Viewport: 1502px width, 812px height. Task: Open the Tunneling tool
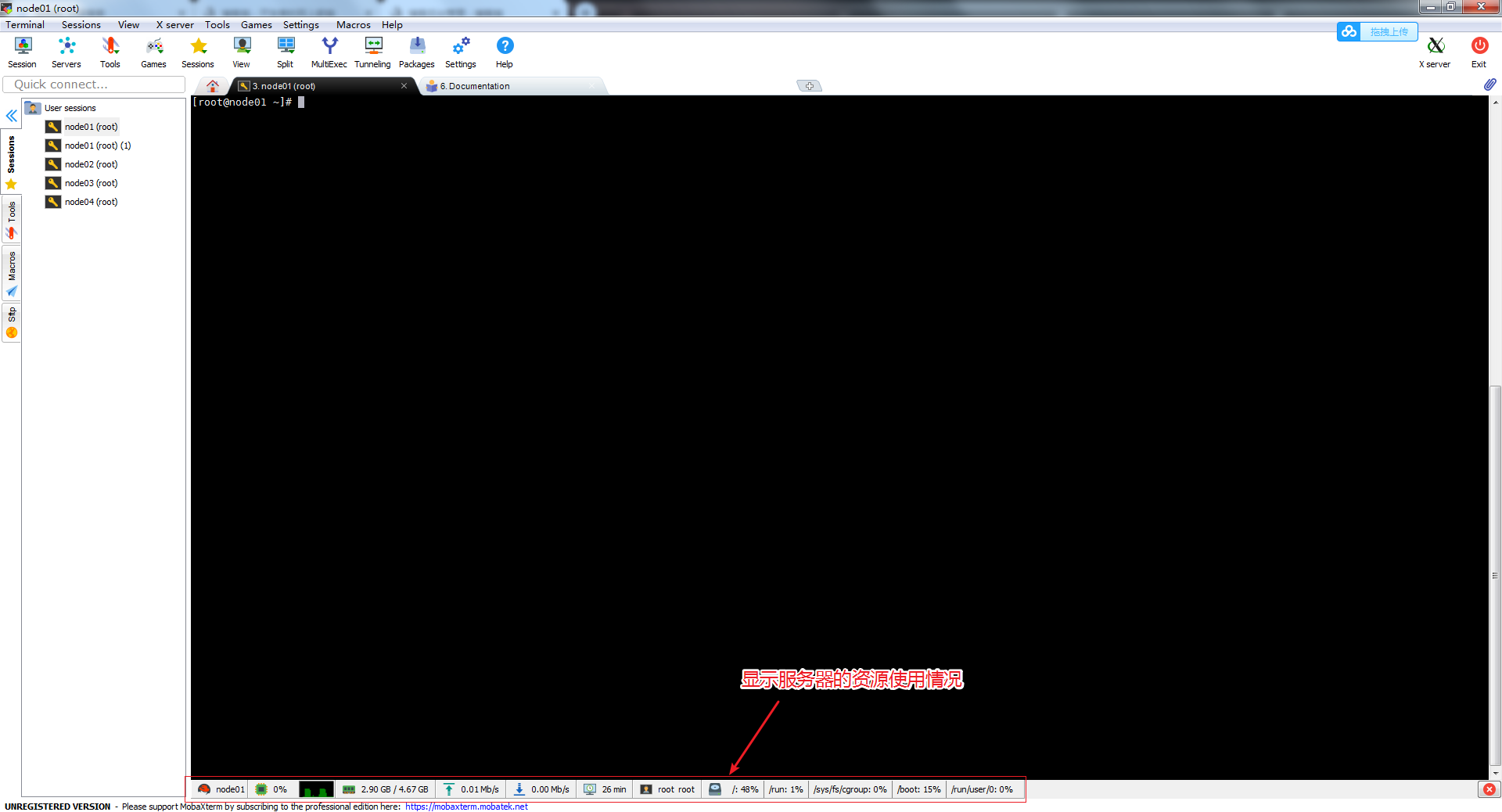(372, 51)
